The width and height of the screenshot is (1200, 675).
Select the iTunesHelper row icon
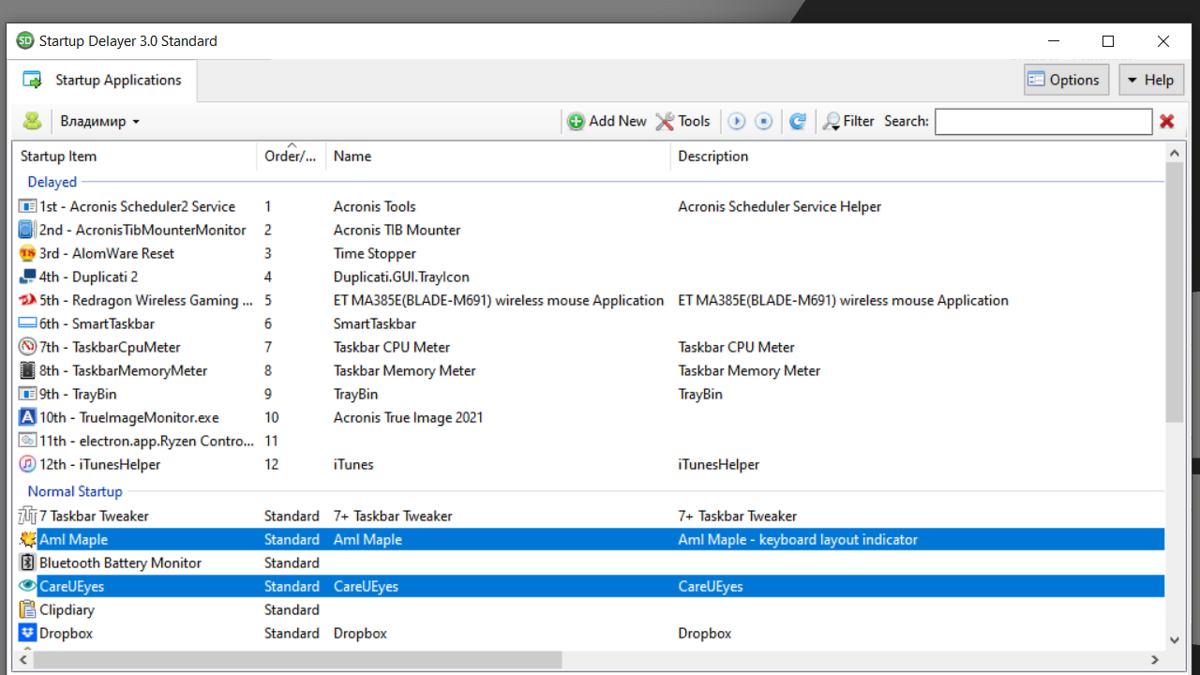(x=28, y=465)
